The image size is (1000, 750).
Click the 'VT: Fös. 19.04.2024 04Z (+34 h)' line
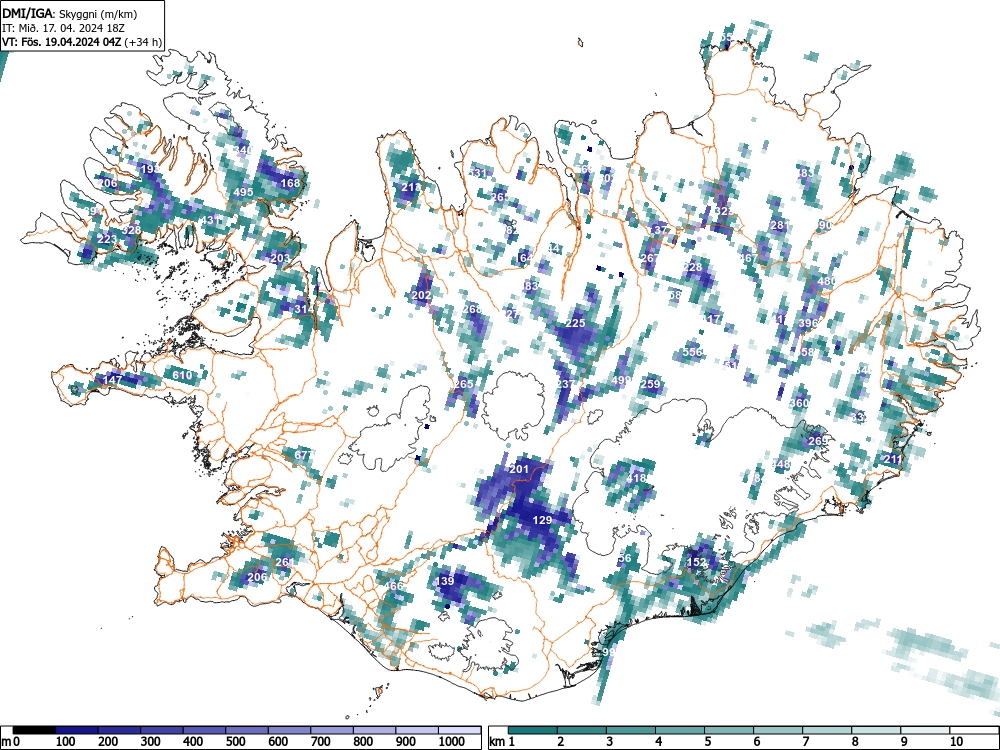pyautogui.click(x=82, y=42)
